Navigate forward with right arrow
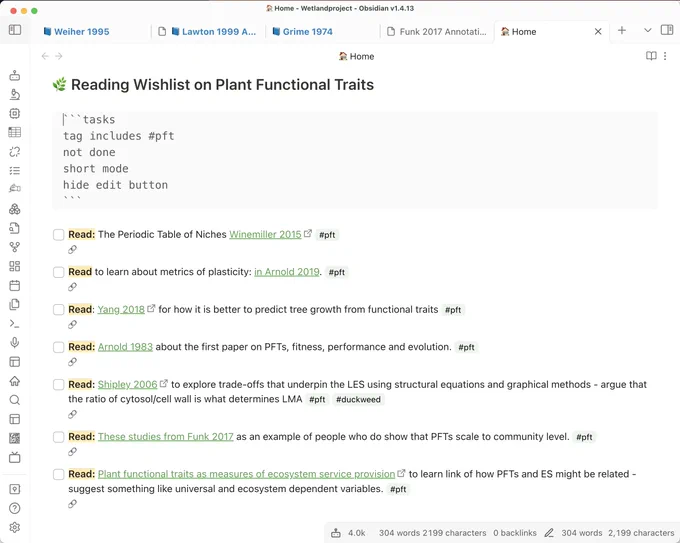 pyautogui.click(x=59, y=56)
